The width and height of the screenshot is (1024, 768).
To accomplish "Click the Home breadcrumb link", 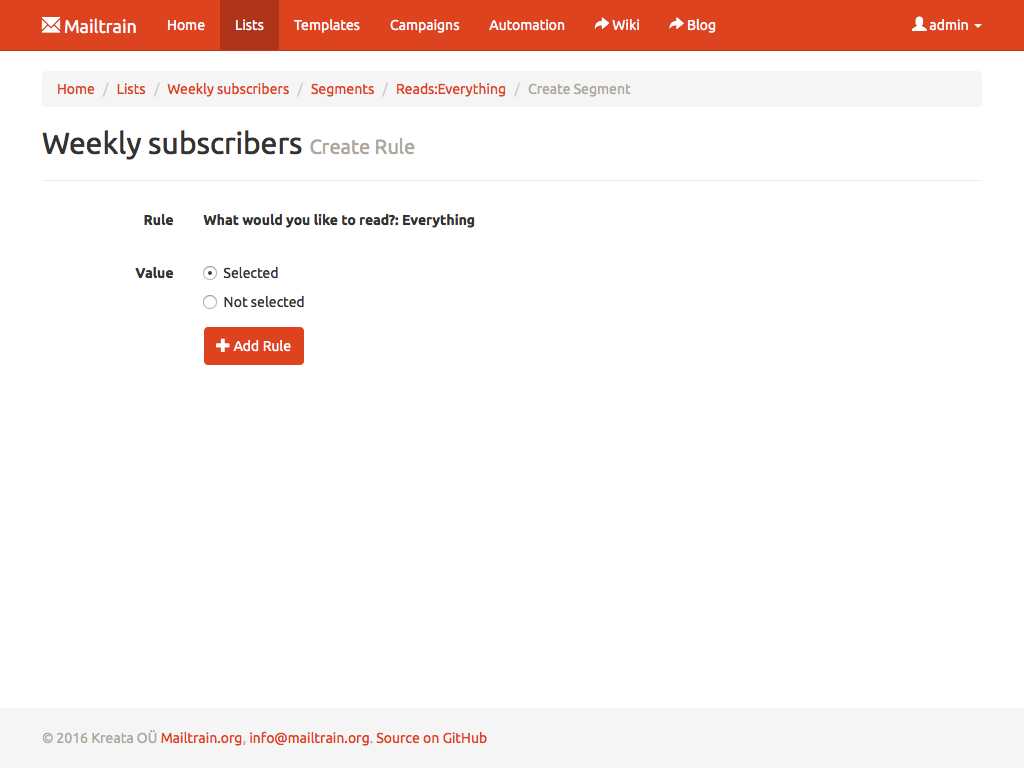I will [76, 89].
